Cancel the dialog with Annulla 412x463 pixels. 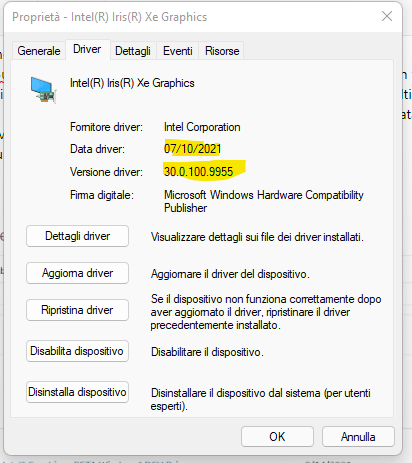[358, 437]
